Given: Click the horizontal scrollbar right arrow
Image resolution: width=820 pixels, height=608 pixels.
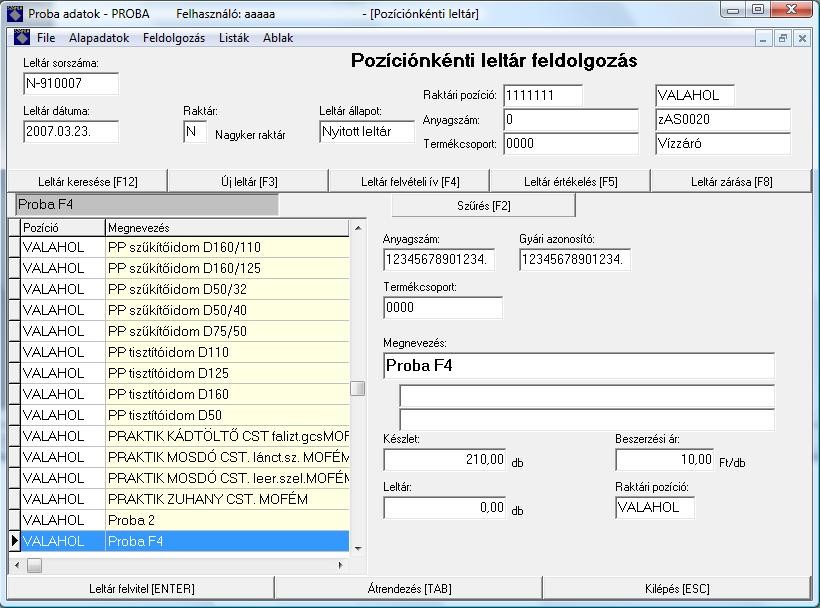Looking at the screenshot, I should click(x=341, y=565).
